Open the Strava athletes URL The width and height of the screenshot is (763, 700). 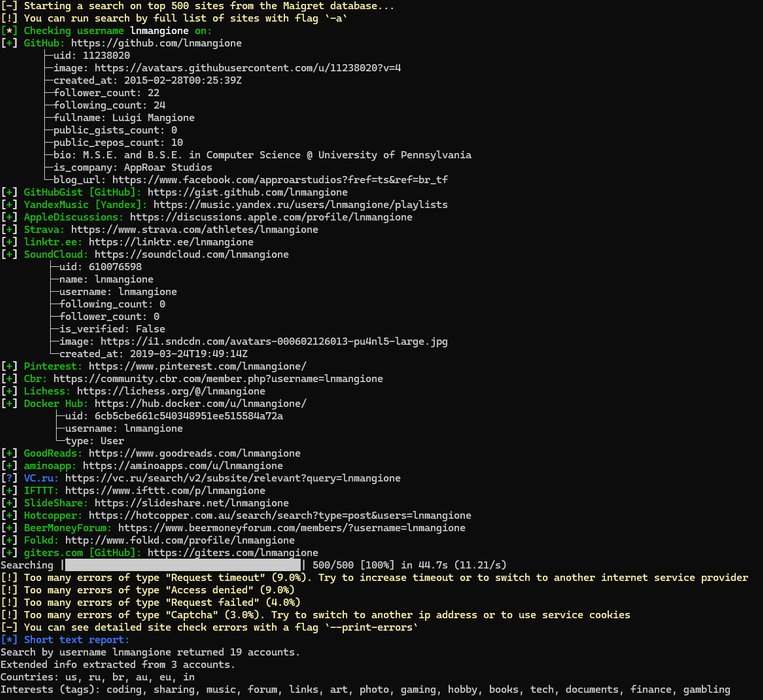tap(195, 230)
